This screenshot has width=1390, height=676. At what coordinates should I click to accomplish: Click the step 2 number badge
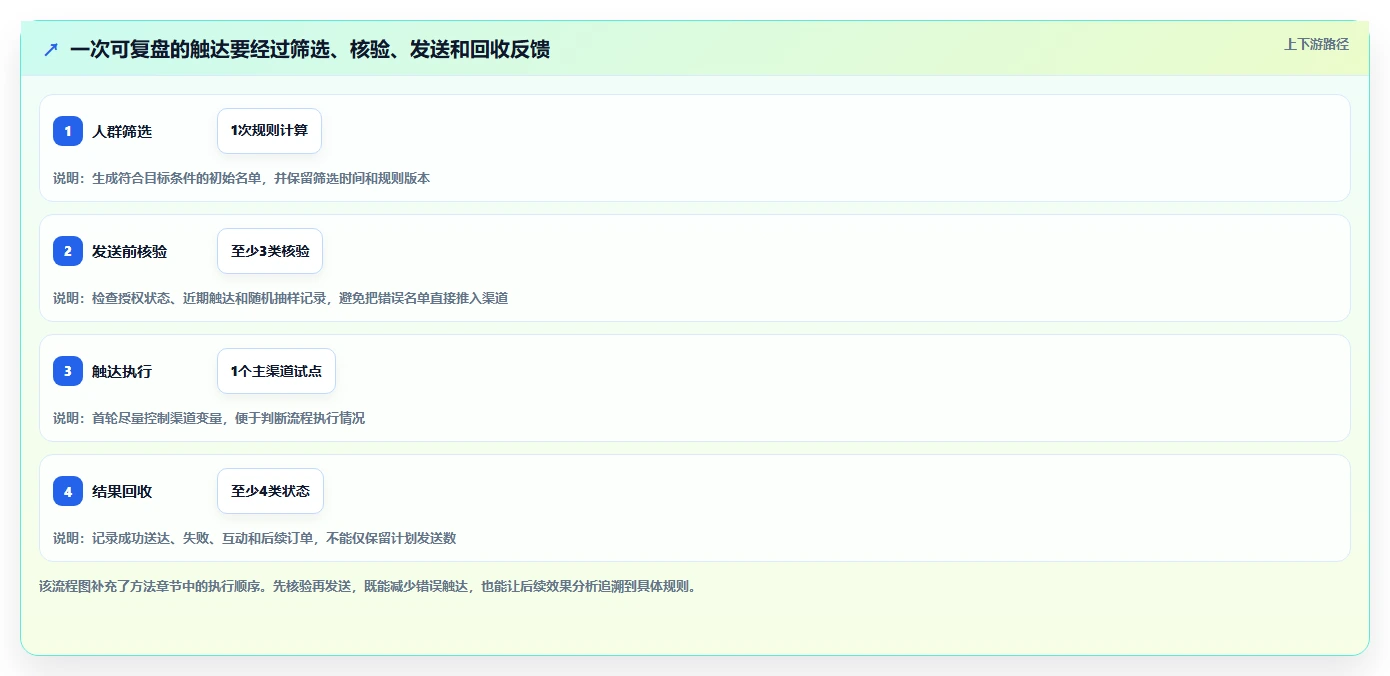pyautogui.click(x=68, y=251)
